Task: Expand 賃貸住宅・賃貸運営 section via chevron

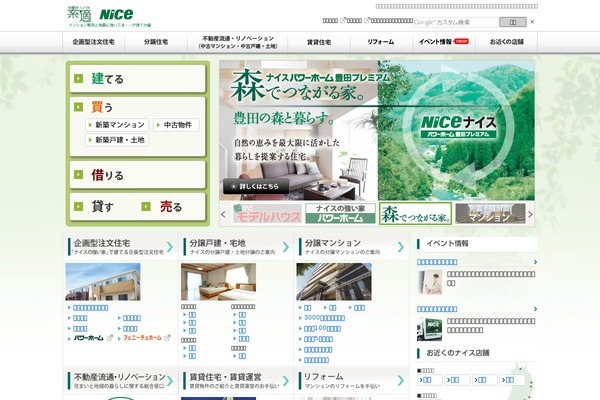Action: point(285,381)
